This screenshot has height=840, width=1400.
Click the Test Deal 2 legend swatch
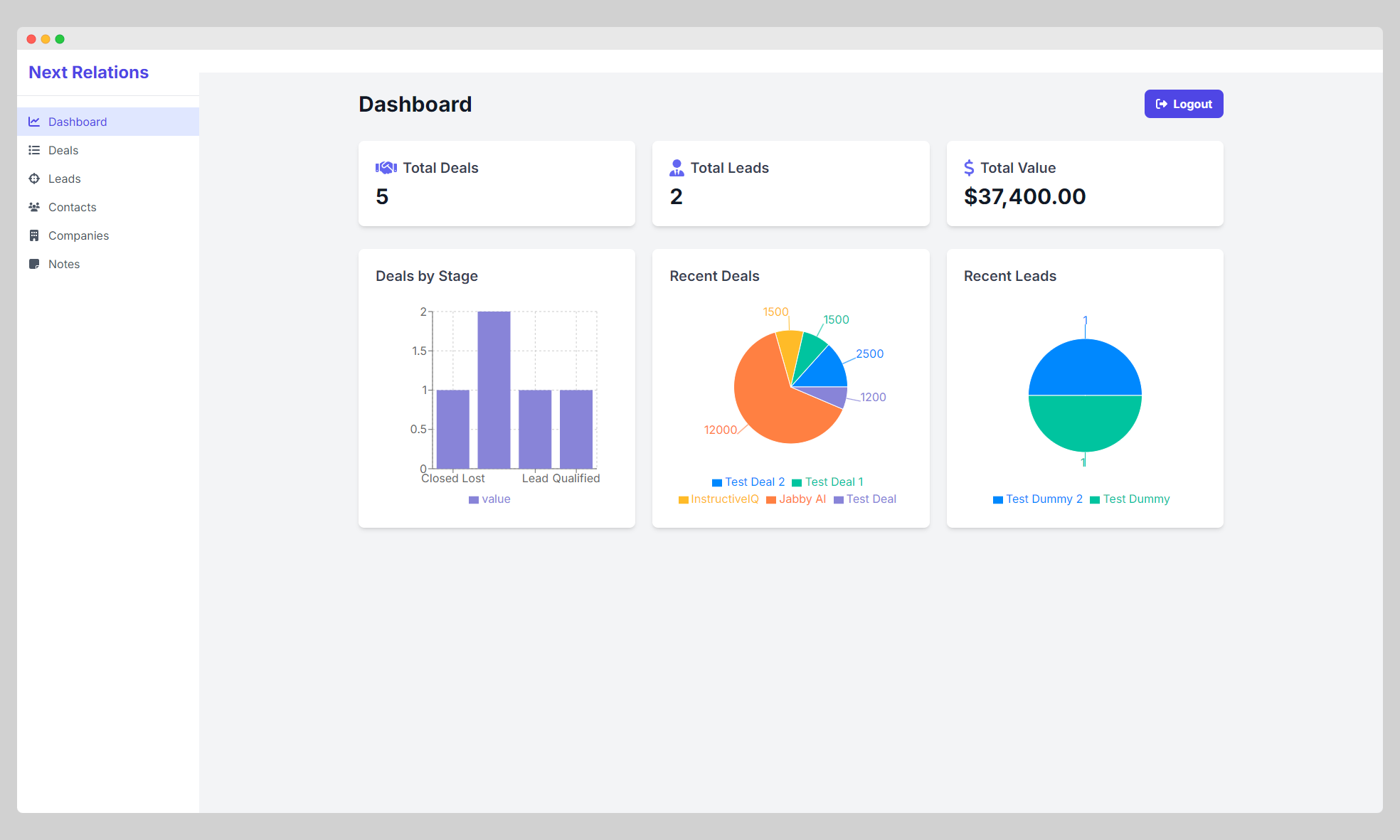click(x=717, y=482)
